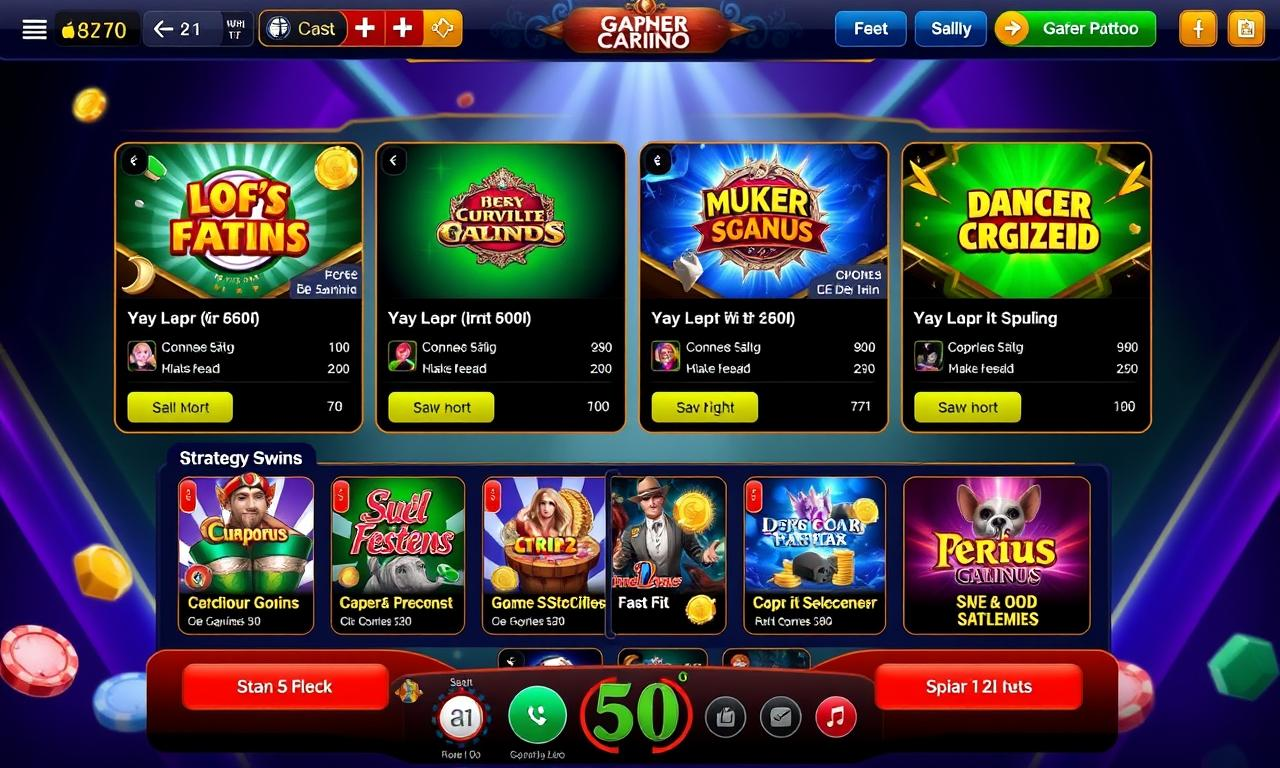Click the orange diamond icon beside plus buttons
The image size is (1280, 768).
tap(442, 29)
